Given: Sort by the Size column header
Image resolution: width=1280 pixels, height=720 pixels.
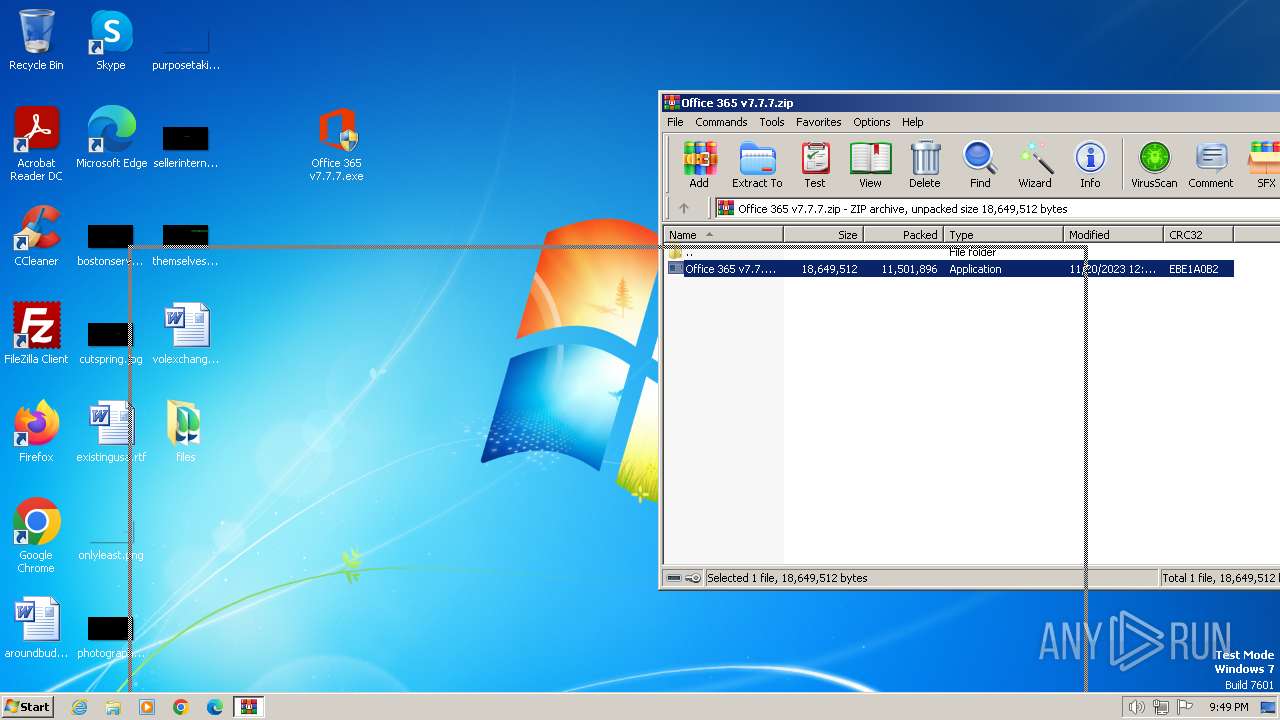Looking at the screenshot, I should (x=823, y=235).
